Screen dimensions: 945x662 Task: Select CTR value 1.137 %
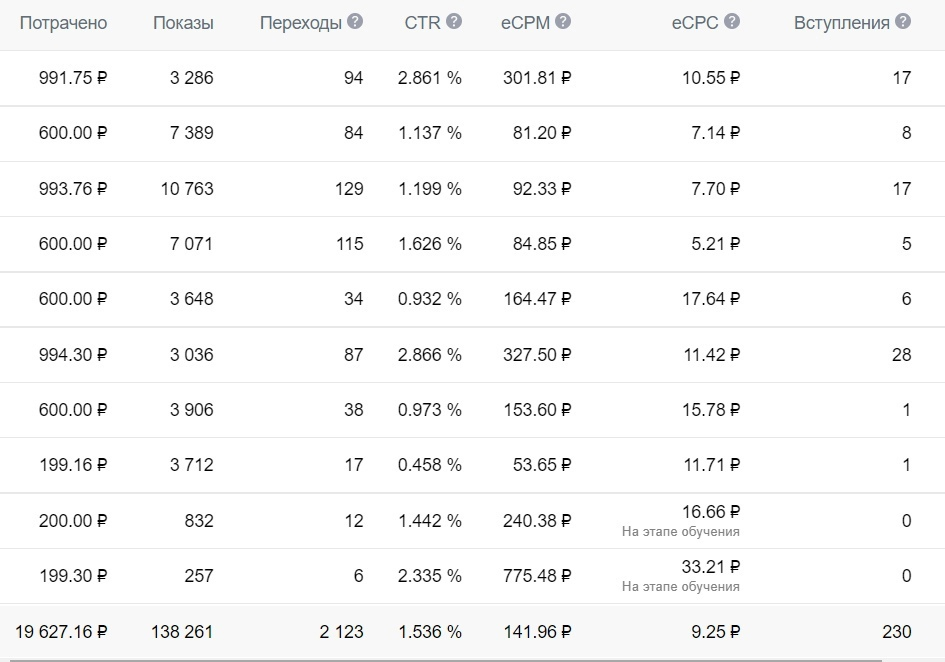[430, 133]
